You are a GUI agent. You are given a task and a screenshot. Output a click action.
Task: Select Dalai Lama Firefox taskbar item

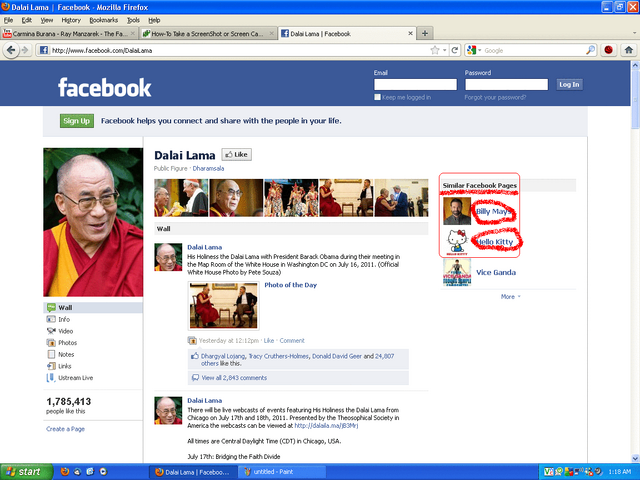(193, 472)
